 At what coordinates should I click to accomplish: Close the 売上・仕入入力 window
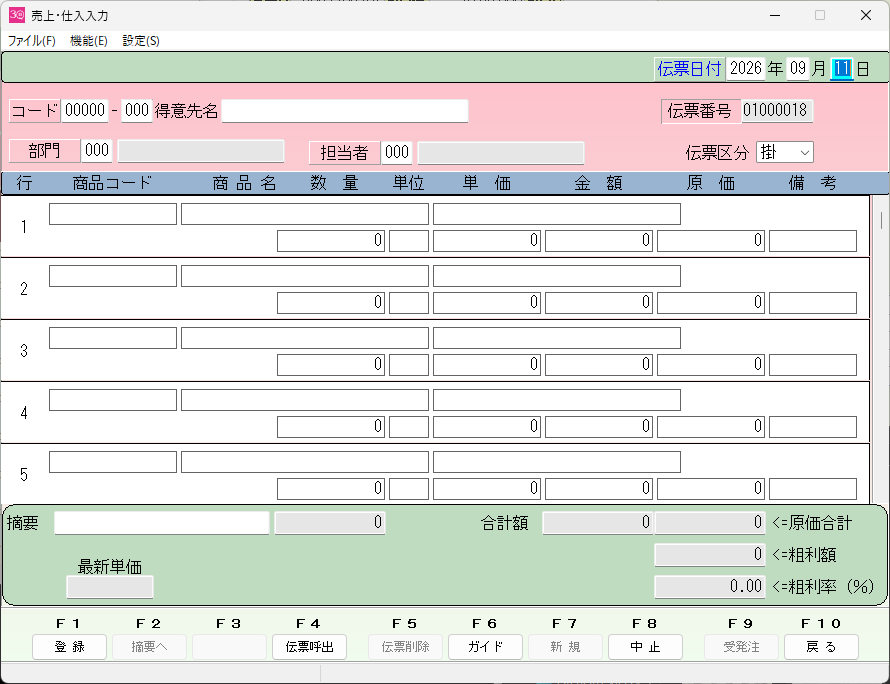point(866,15)
